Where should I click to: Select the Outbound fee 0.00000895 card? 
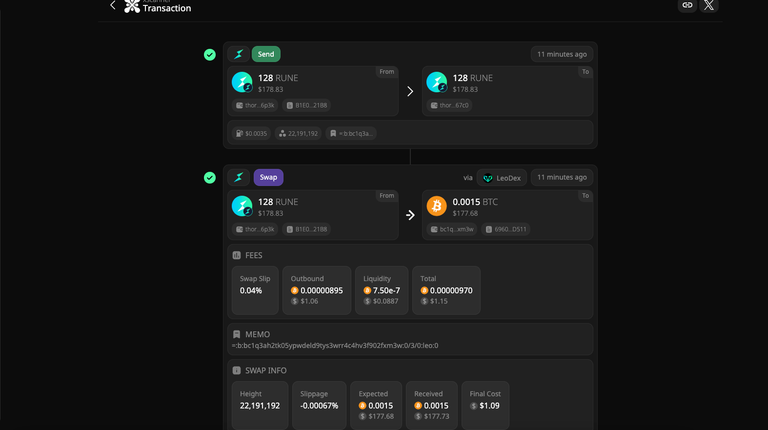coord(316,290)
